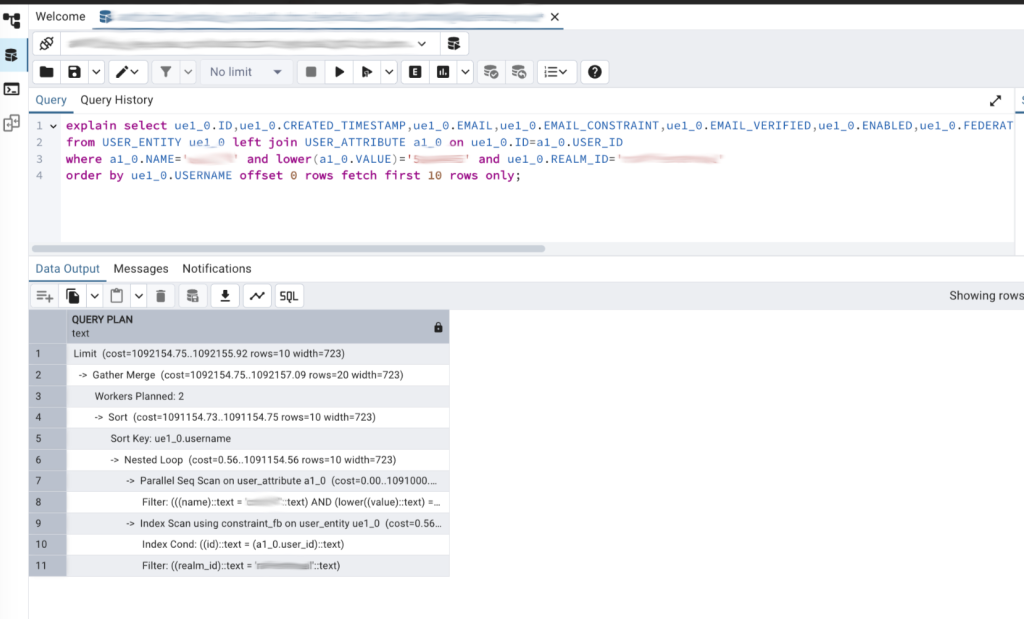Maximize the query editor with the expand arrows
Viewport: 1024px width, 619px height.
point(995,101)
